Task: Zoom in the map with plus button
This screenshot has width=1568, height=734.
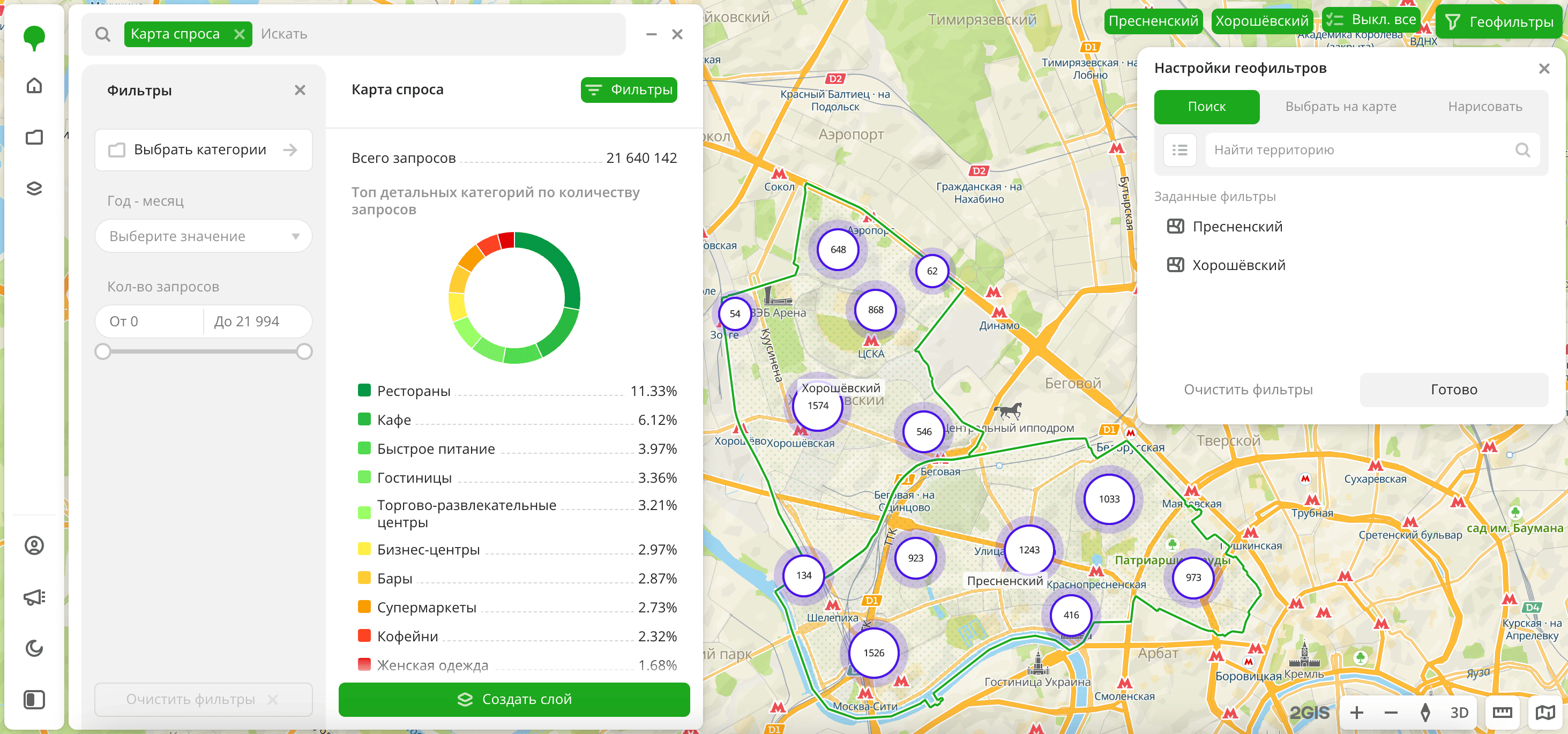Action: (x=1356, y=712)
